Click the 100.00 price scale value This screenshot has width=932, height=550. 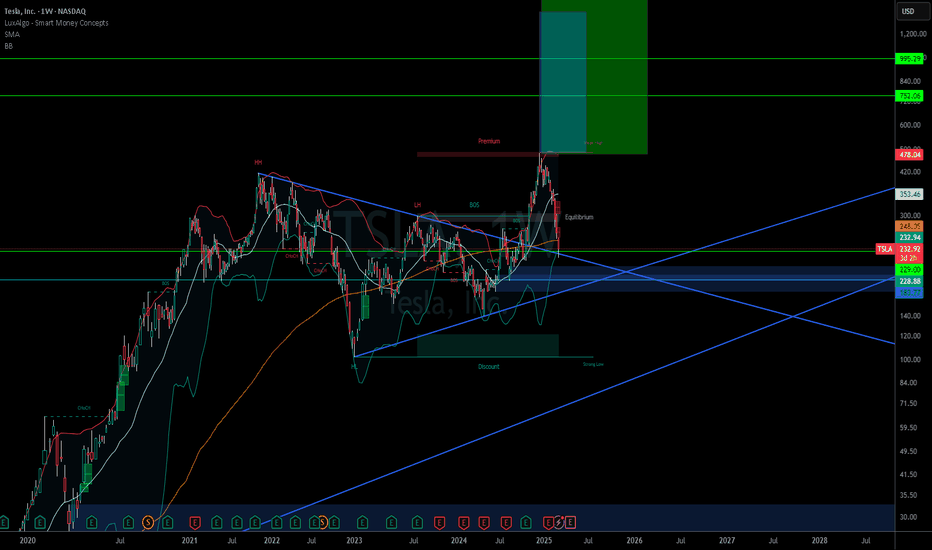pos(909,360)
